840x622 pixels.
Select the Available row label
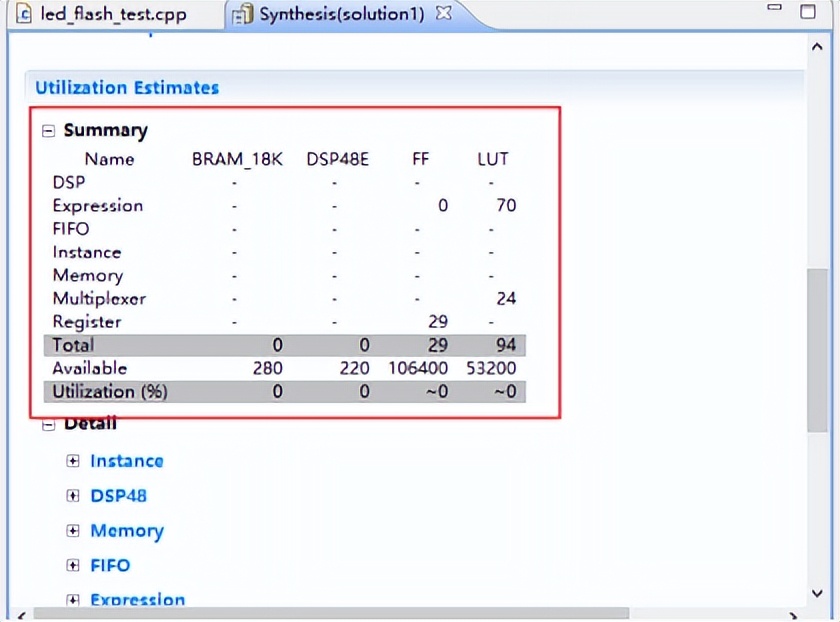pos(90,368)
